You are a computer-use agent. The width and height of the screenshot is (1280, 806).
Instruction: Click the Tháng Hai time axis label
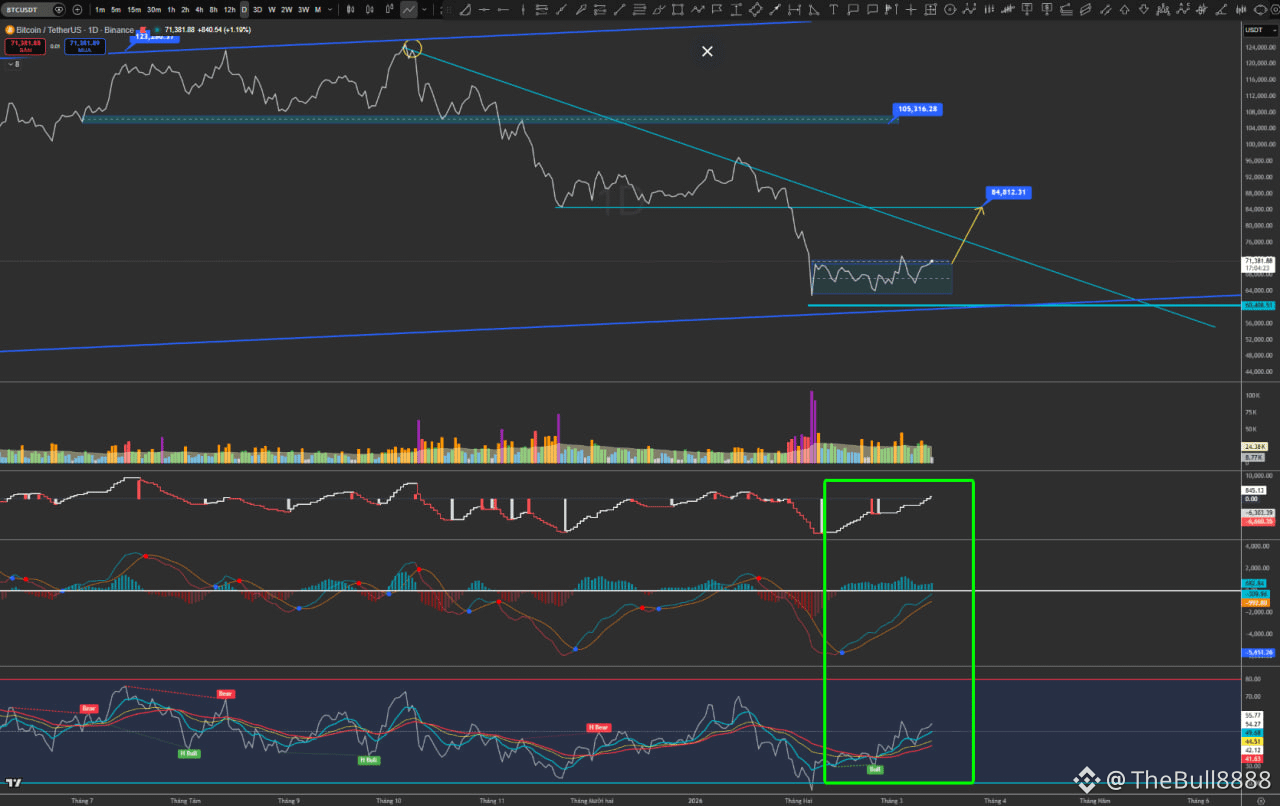tap(798, 800)
